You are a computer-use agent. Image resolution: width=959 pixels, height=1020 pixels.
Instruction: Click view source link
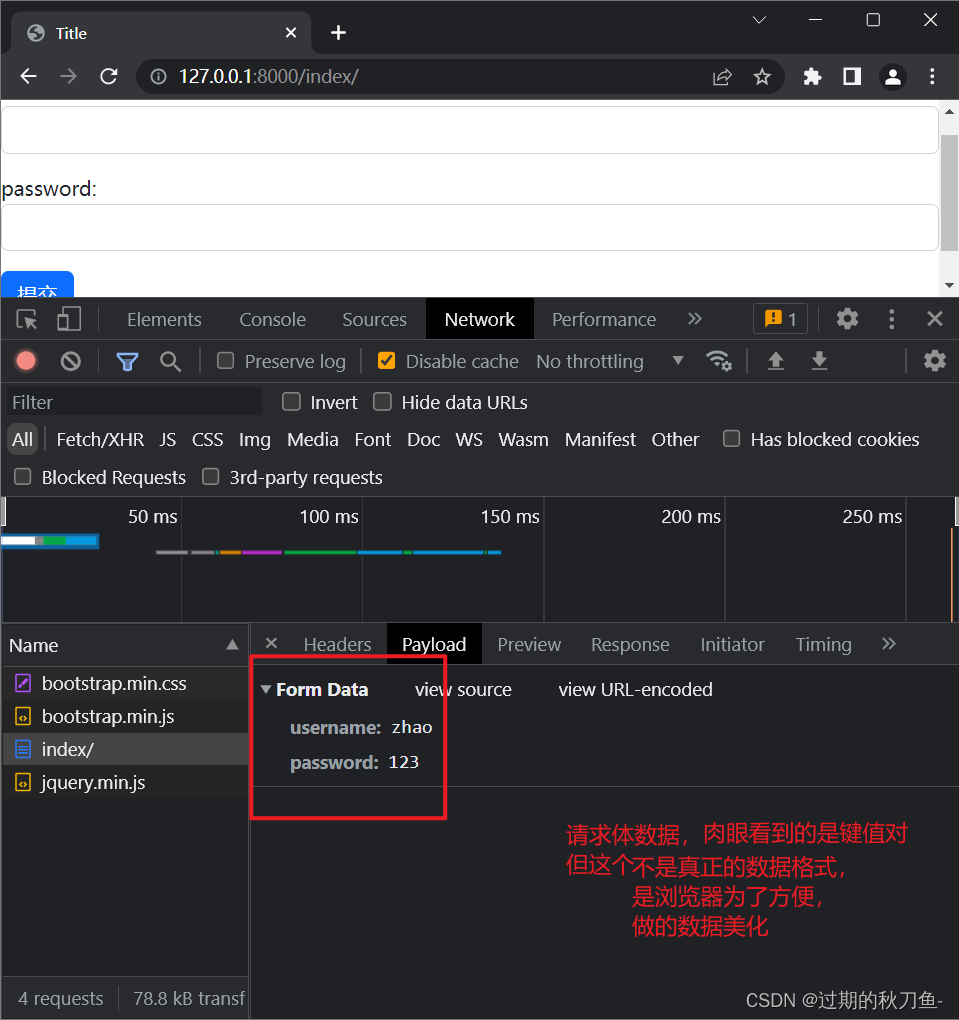pos(463,690)
